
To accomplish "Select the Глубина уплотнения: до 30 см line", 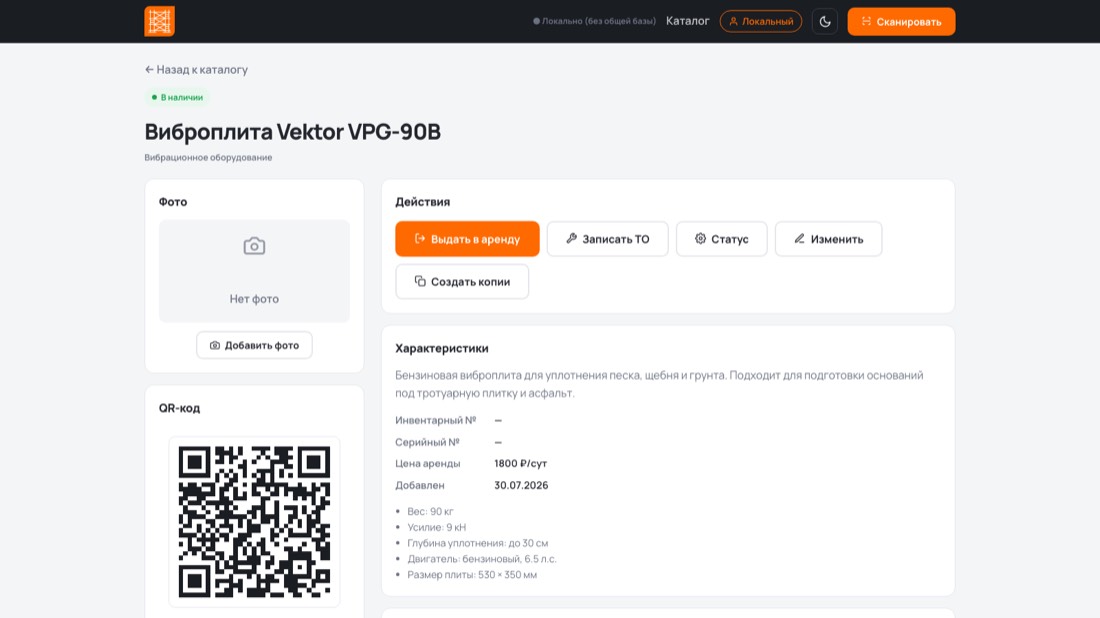I will point(478,543).
